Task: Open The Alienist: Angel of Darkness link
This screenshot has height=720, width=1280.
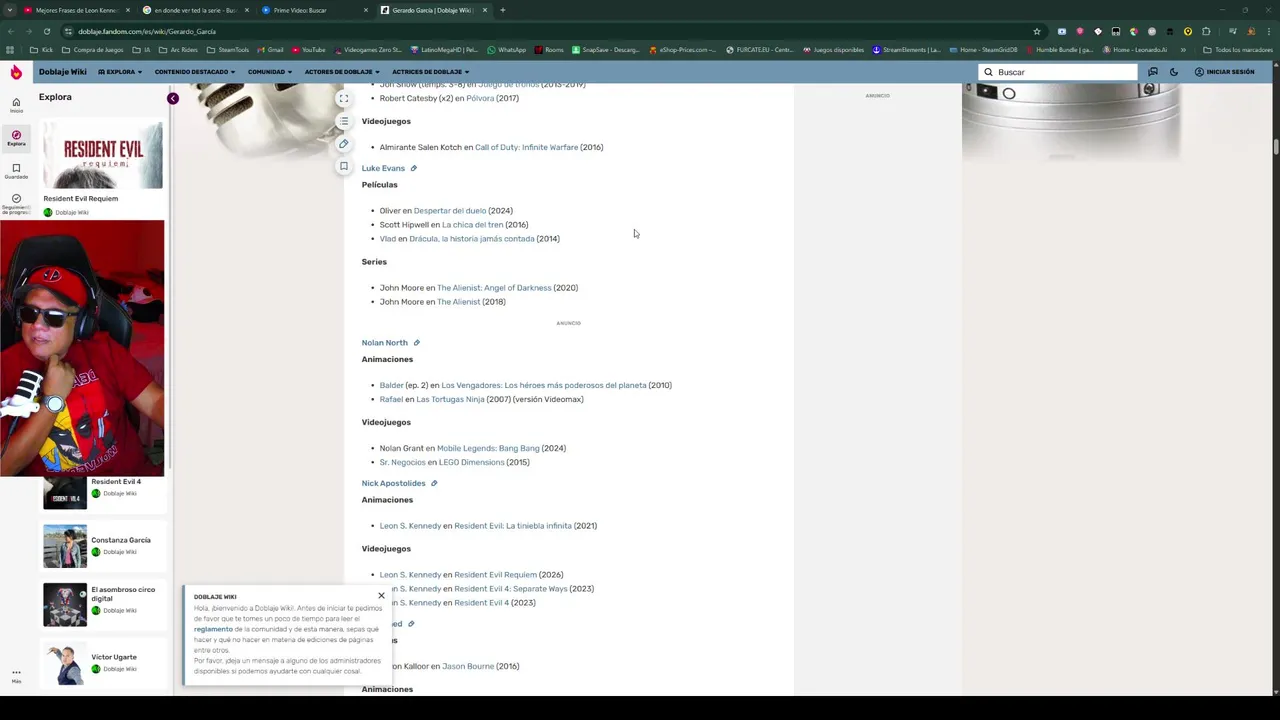Action: [494, 288]
